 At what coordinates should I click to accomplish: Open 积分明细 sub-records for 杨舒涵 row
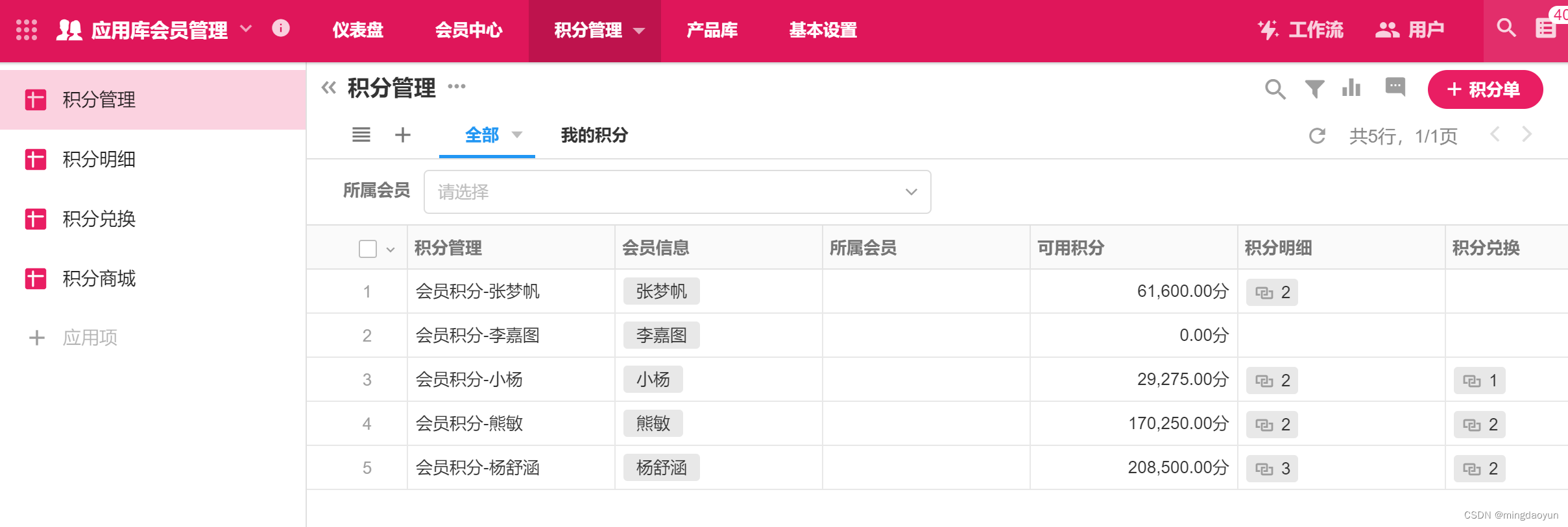(x=1272, y=469)
